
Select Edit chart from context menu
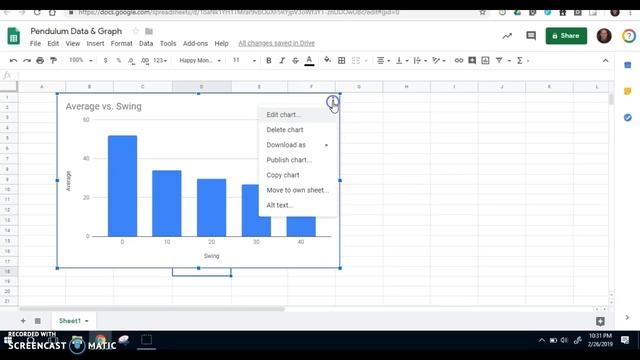(x=297, y=115)
